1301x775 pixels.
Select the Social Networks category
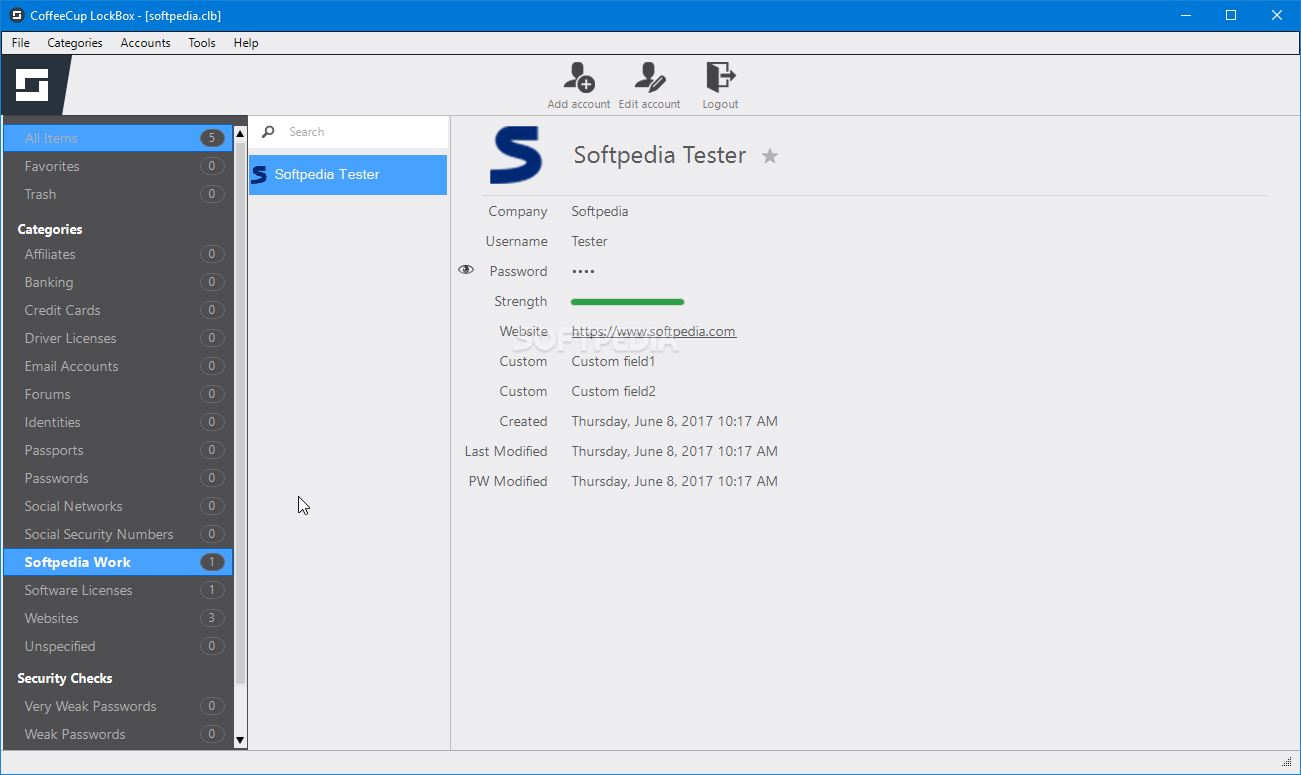click(x=118, y=506)
